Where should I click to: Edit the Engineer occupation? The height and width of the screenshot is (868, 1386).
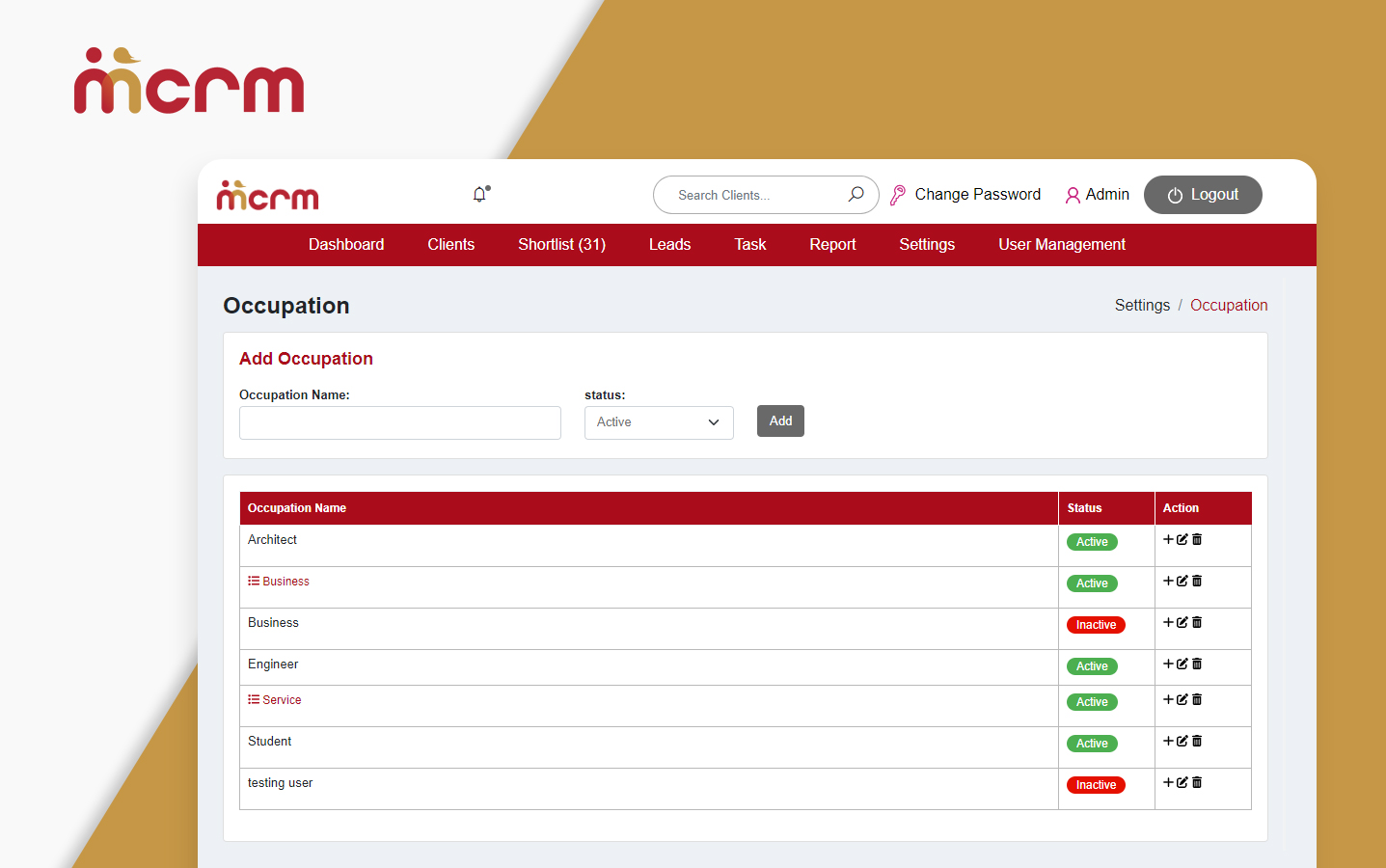[1182, 664]
